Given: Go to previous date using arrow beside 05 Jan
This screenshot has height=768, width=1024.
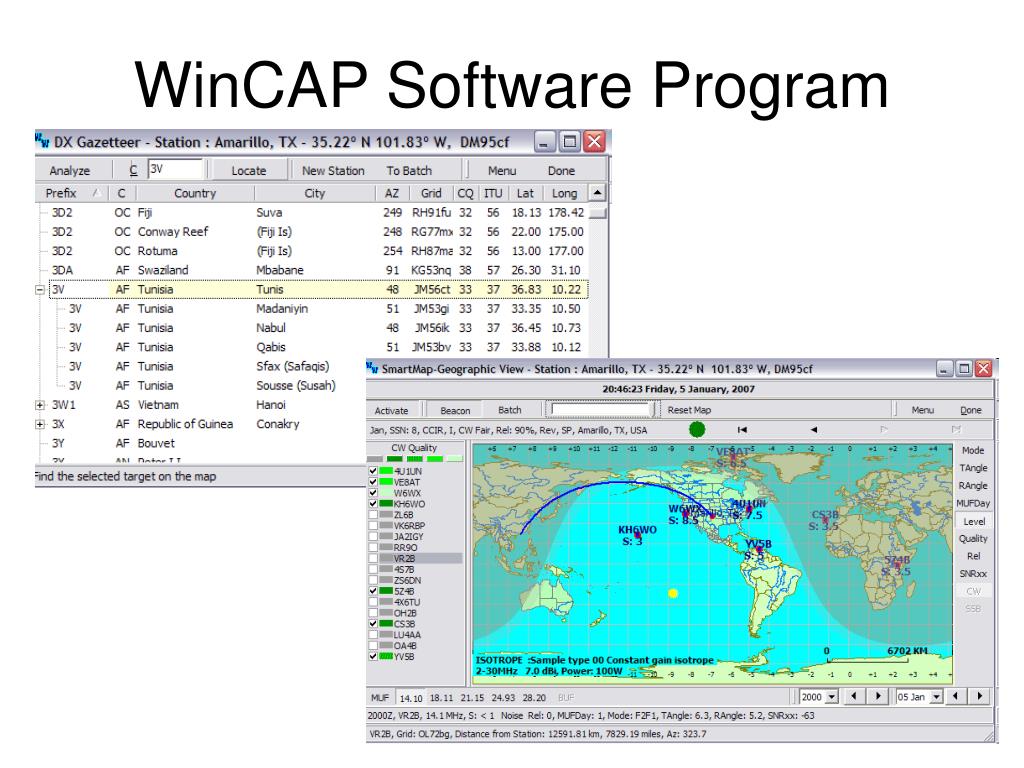Looking at the screenshot, I should coord(955,696).
